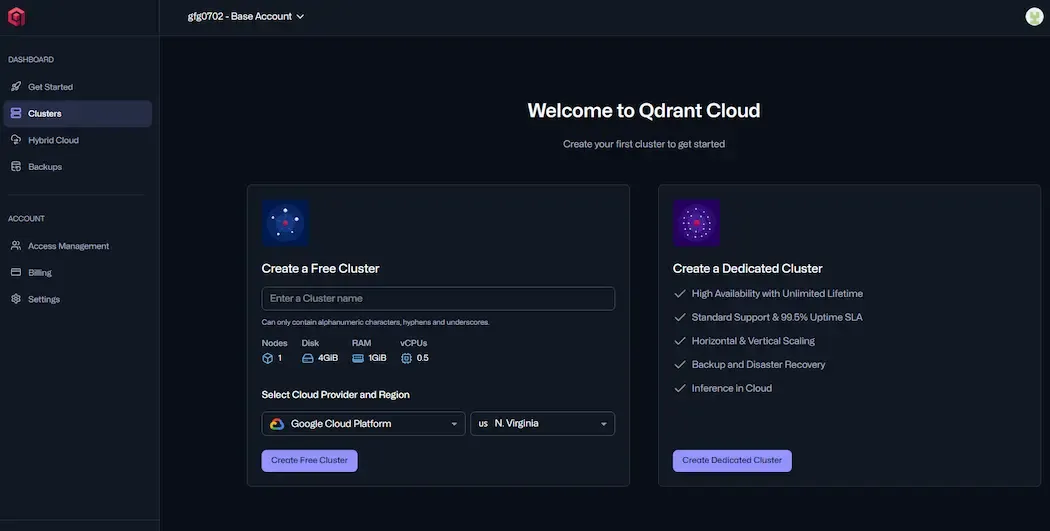
Task: Open Access Management page
Action: [78, 246]
